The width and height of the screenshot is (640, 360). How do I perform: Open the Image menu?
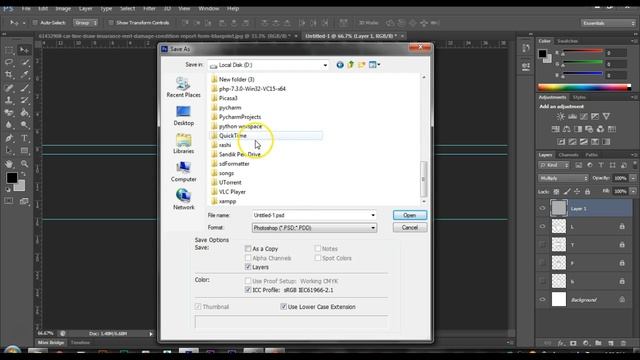(63, 8)
